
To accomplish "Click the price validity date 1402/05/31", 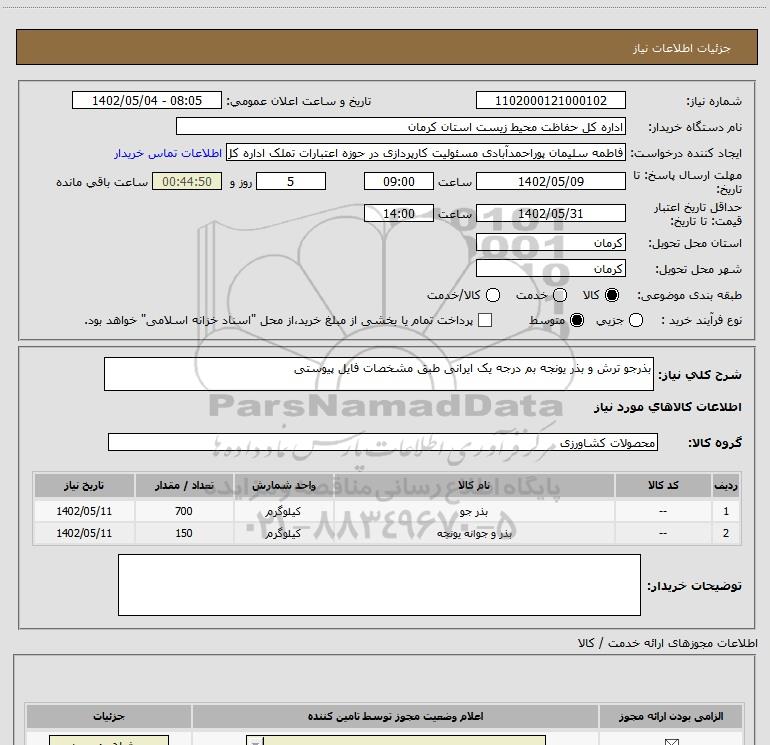I will click(x=550, y=213).
